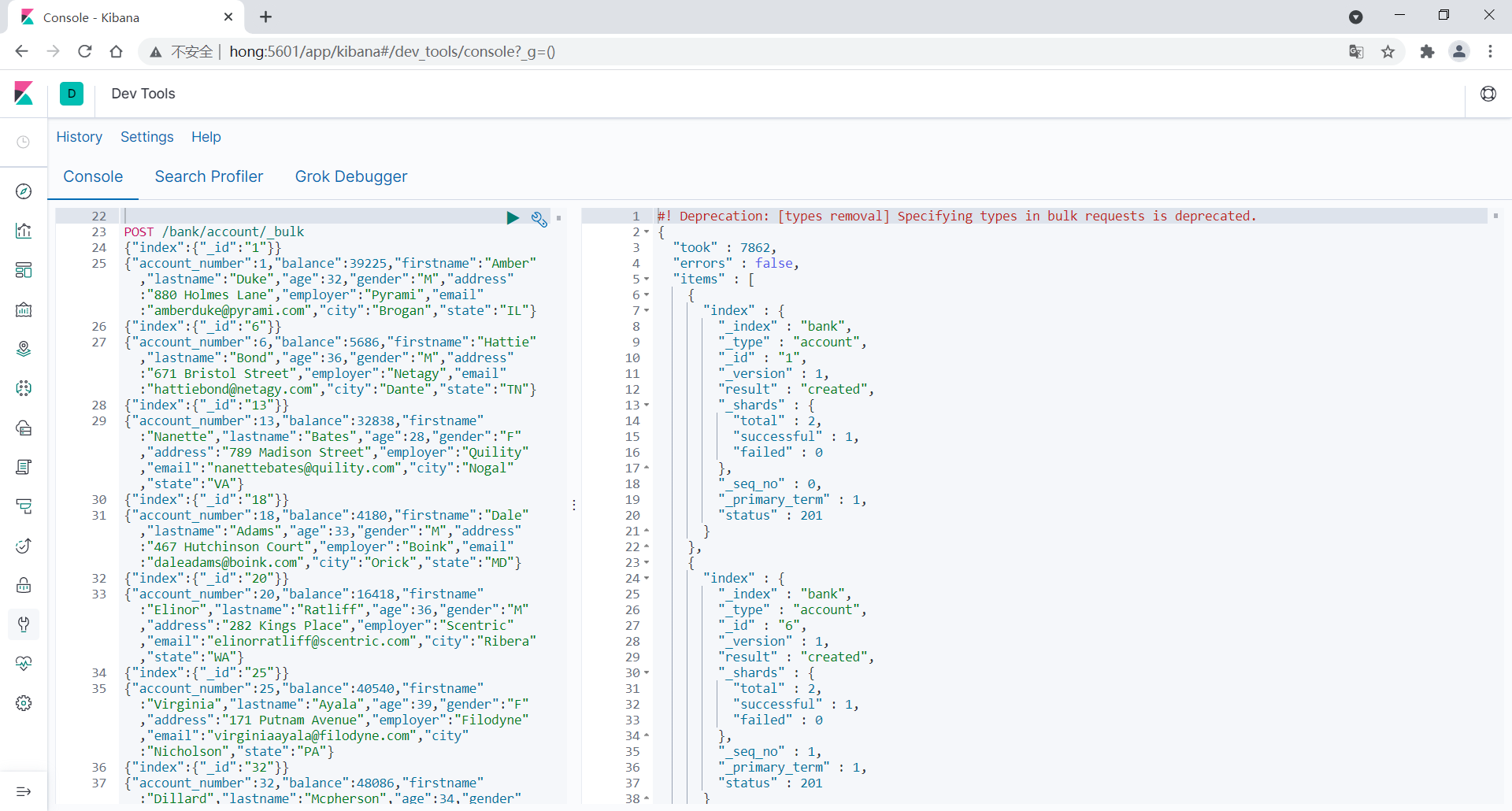The width and height of the screenshot is (1512, 811).
Task: Open the History menu
Action: click(80, 137)
